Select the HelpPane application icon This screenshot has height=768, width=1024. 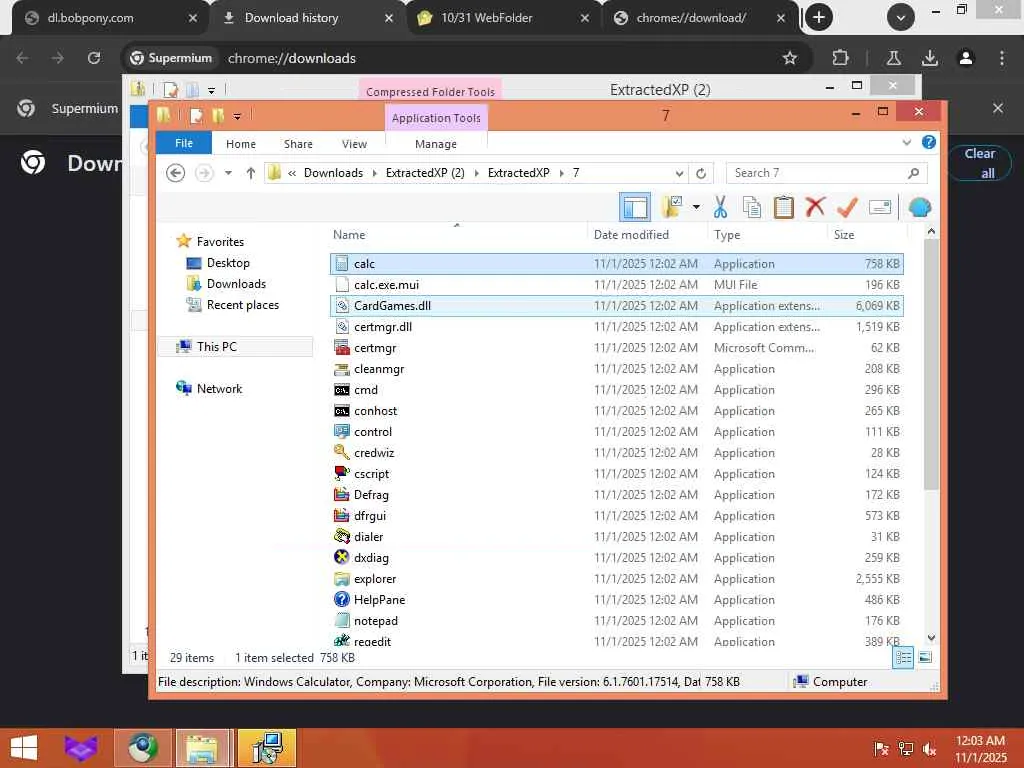tap(342, 599)
